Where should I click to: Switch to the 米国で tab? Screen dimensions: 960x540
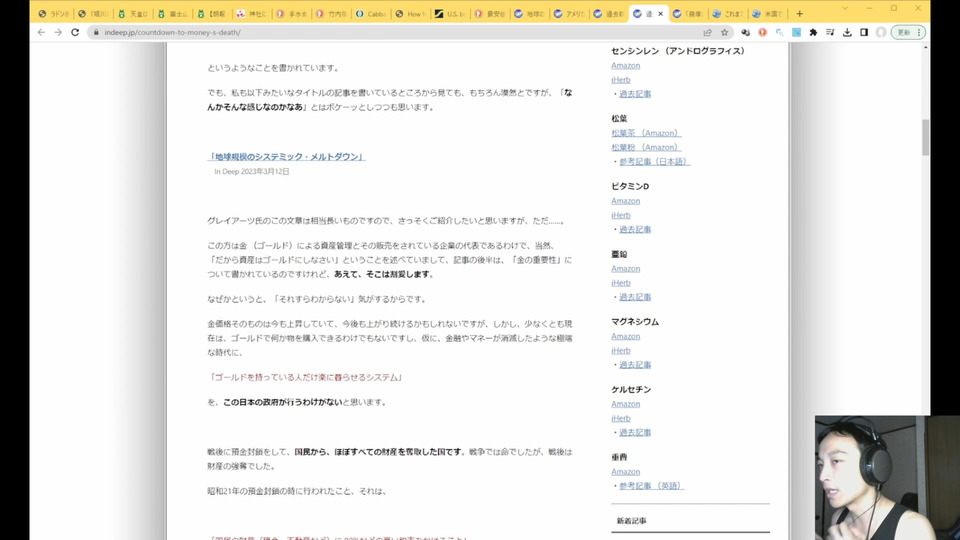pos(768,13)
